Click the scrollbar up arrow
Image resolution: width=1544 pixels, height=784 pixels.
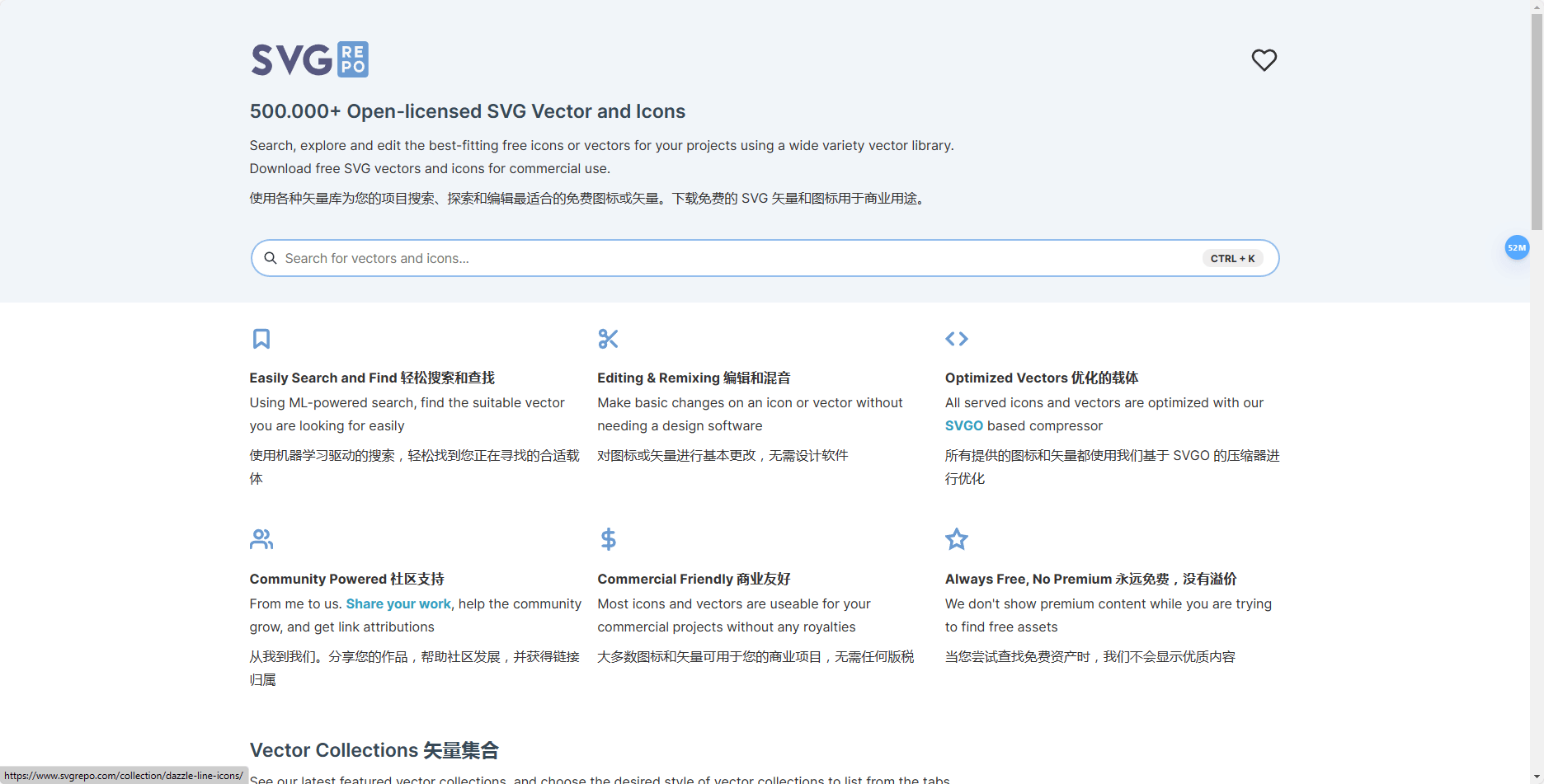1537,7
